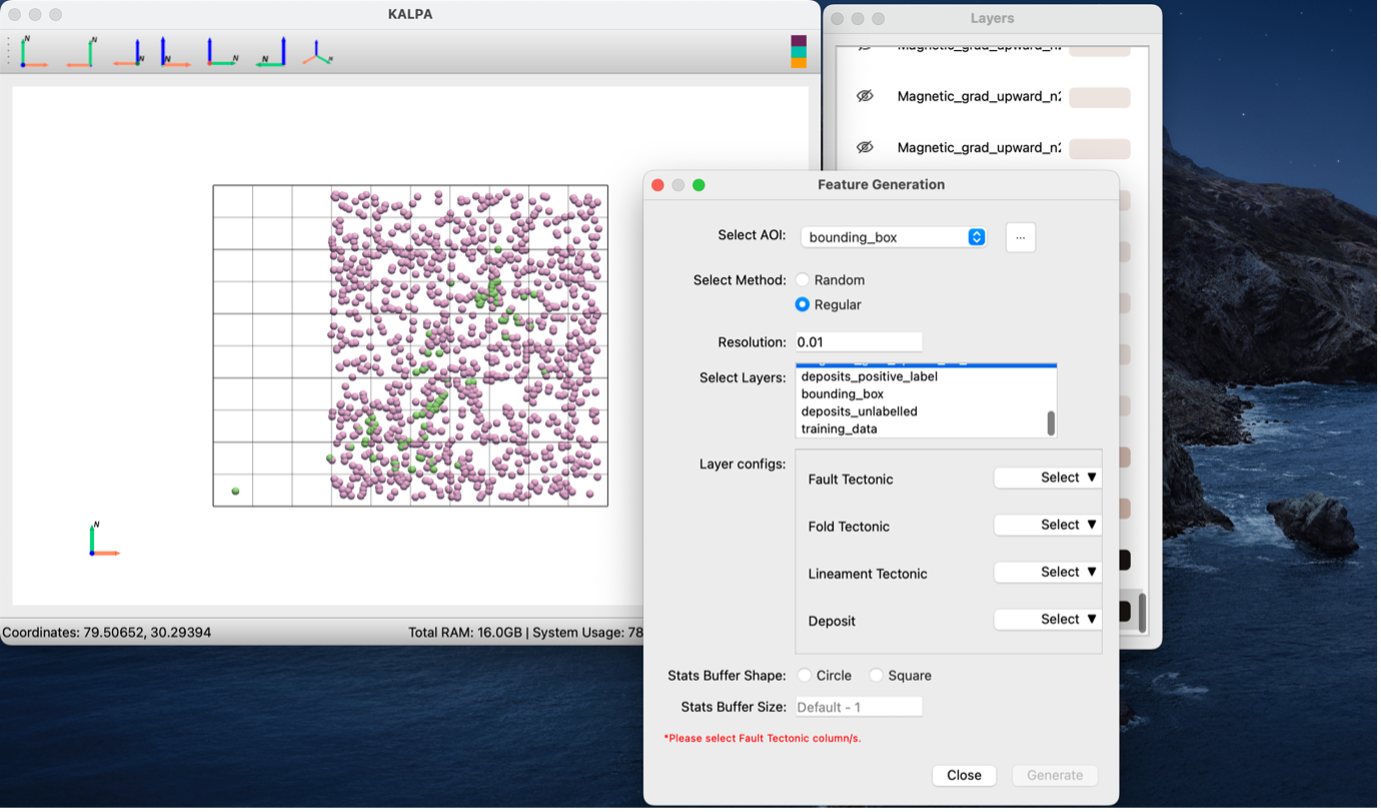Click the Total RAM status bar text
The width and height of the screenshot is (1381, 812).
tap(525, 633)
